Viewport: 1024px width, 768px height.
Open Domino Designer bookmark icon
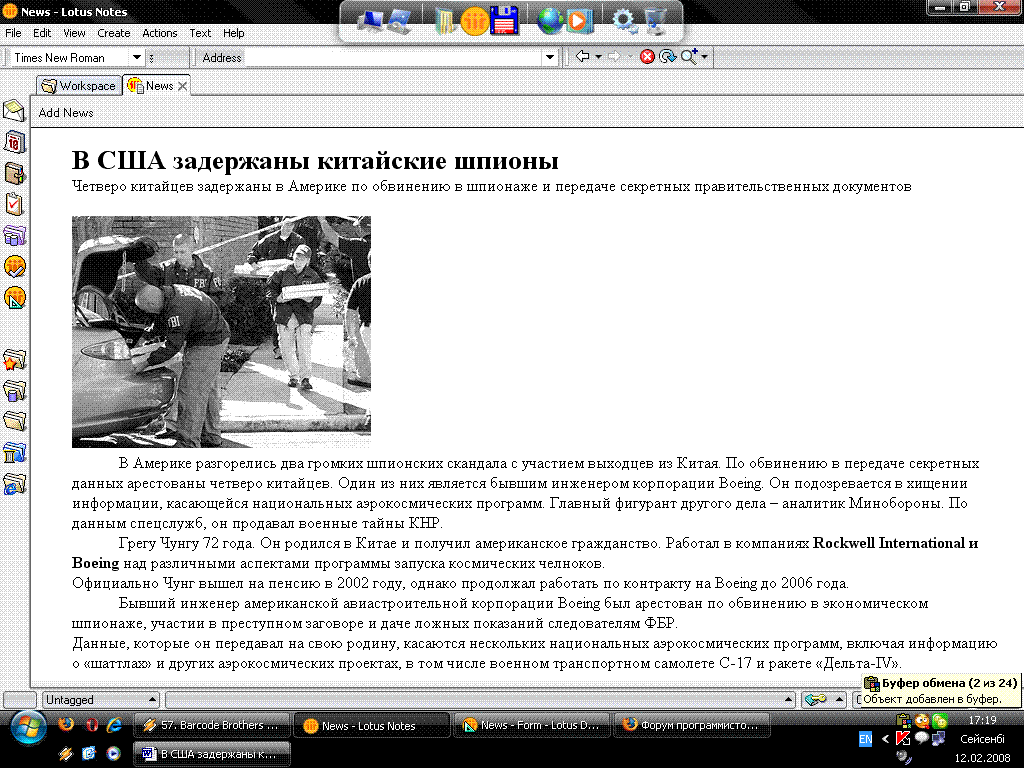point(14,298)
